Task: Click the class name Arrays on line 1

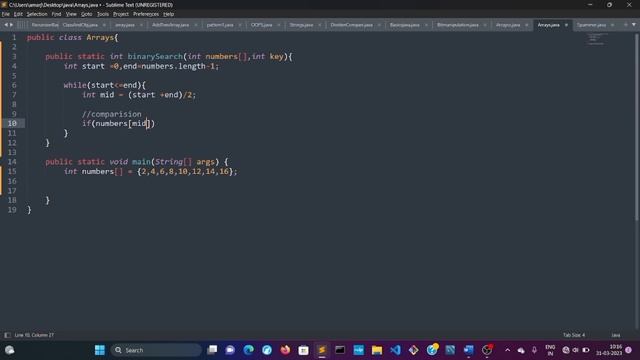Action: [x=100, y=37]
